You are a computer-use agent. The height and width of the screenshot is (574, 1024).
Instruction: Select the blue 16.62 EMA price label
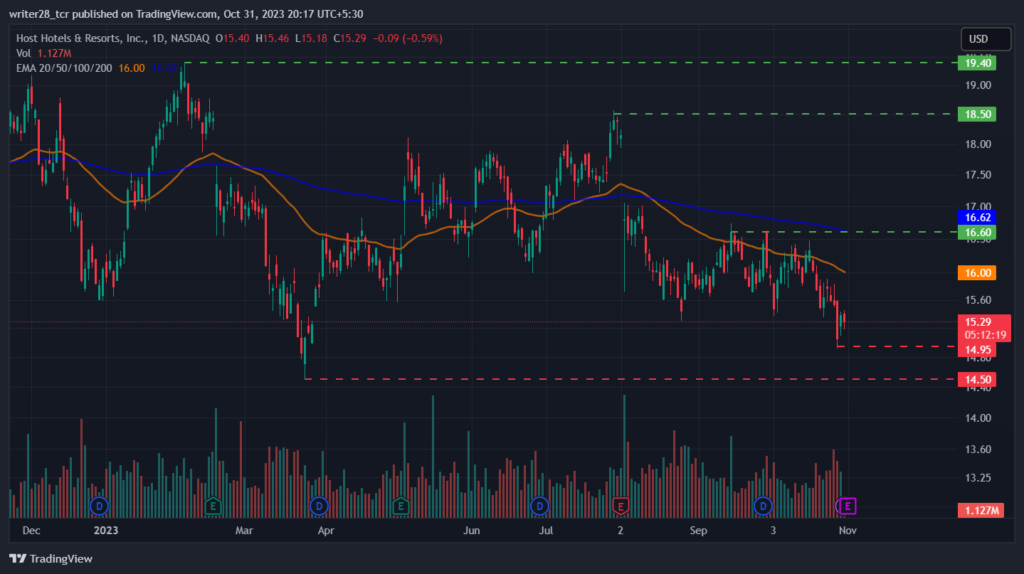[977, 217]
